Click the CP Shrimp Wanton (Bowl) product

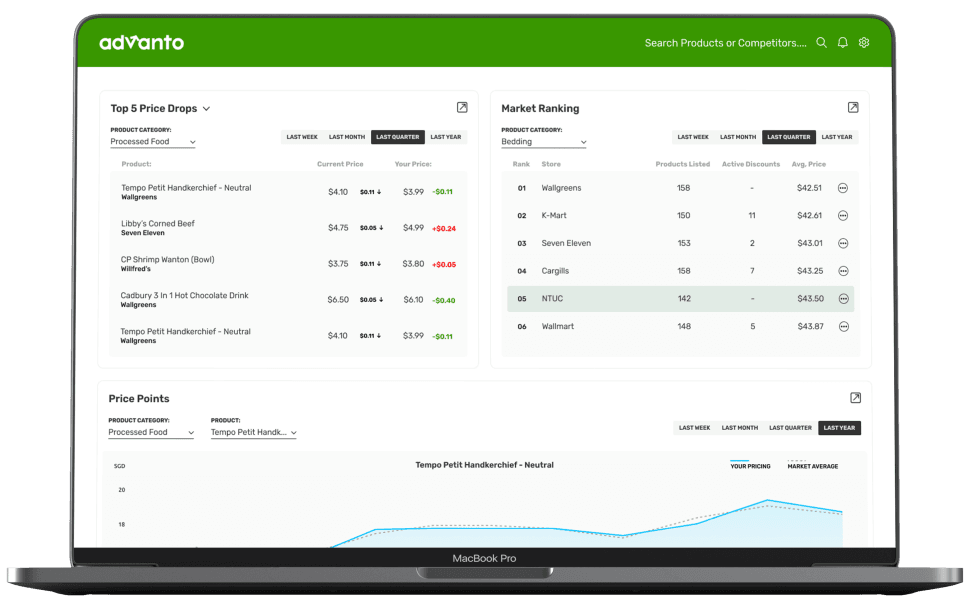pyautogui.click(x=168, y=259)
